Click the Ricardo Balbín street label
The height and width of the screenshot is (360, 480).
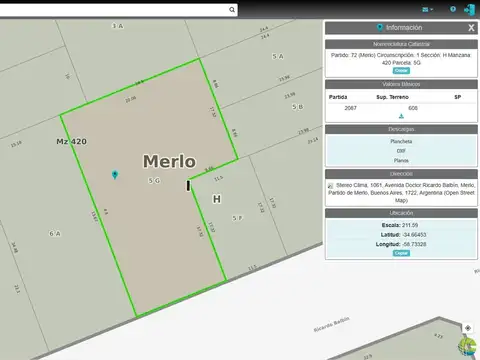tap(331, 324)
